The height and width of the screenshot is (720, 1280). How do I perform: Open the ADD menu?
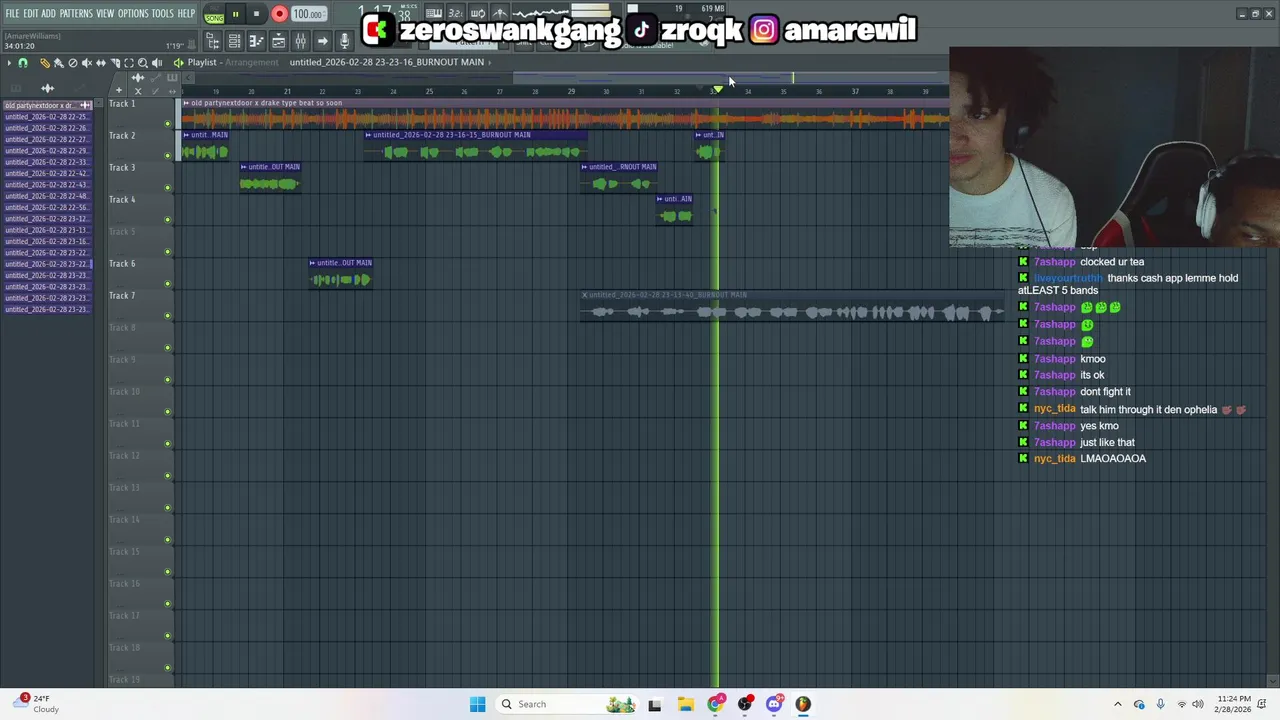pos(48,13)
